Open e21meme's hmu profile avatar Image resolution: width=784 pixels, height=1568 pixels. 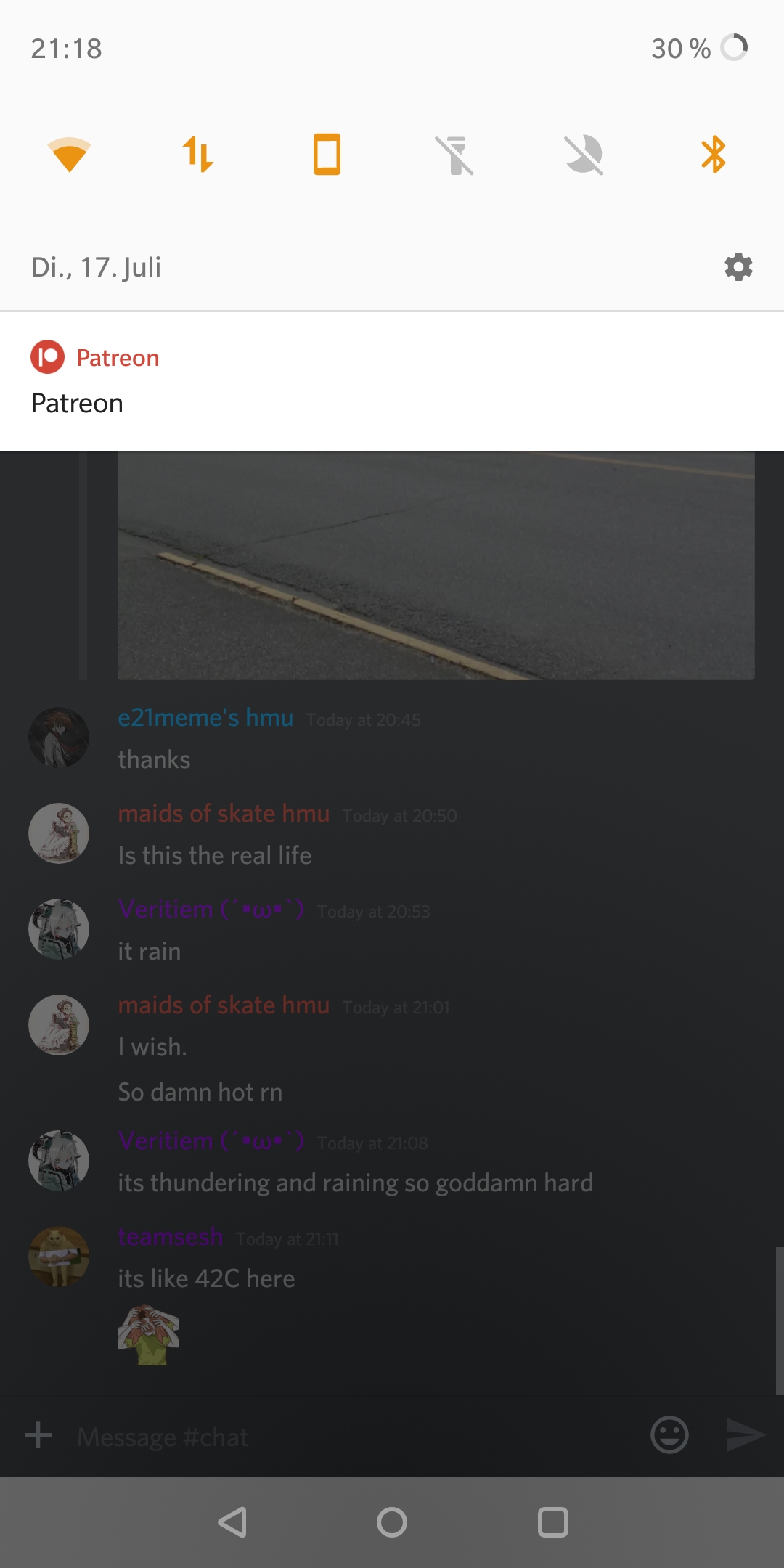(59, 738)
